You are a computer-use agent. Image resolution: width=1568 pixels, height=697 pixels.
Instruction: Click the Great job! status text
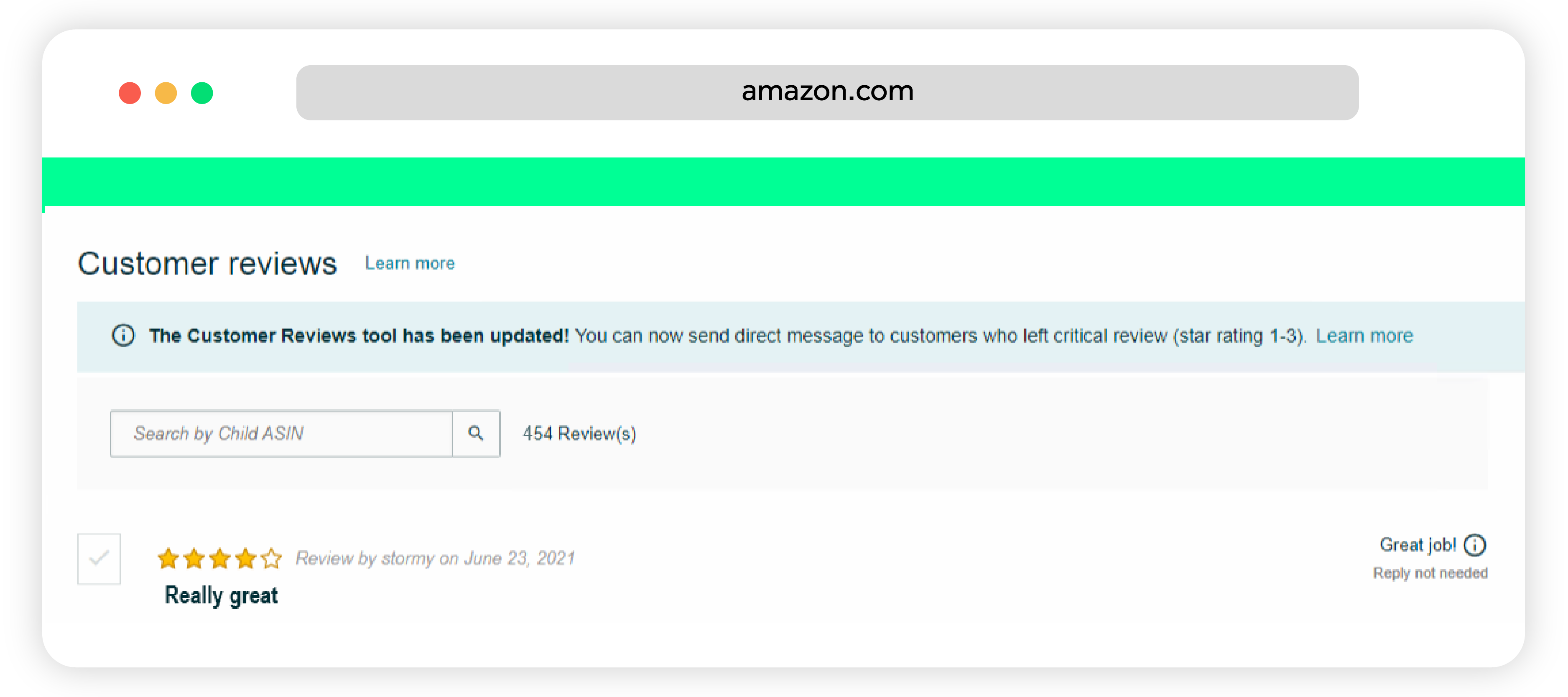[x=1418, y=545]
